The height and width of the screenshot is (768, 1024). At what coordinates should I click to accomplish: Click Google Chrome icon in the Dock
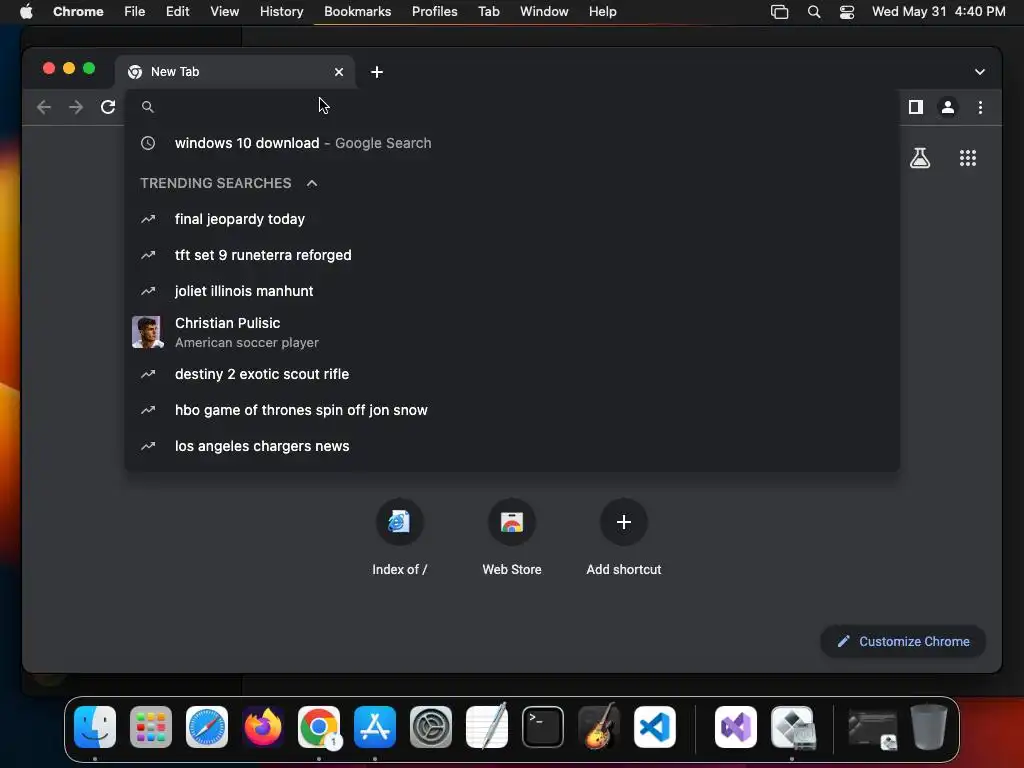319,727
